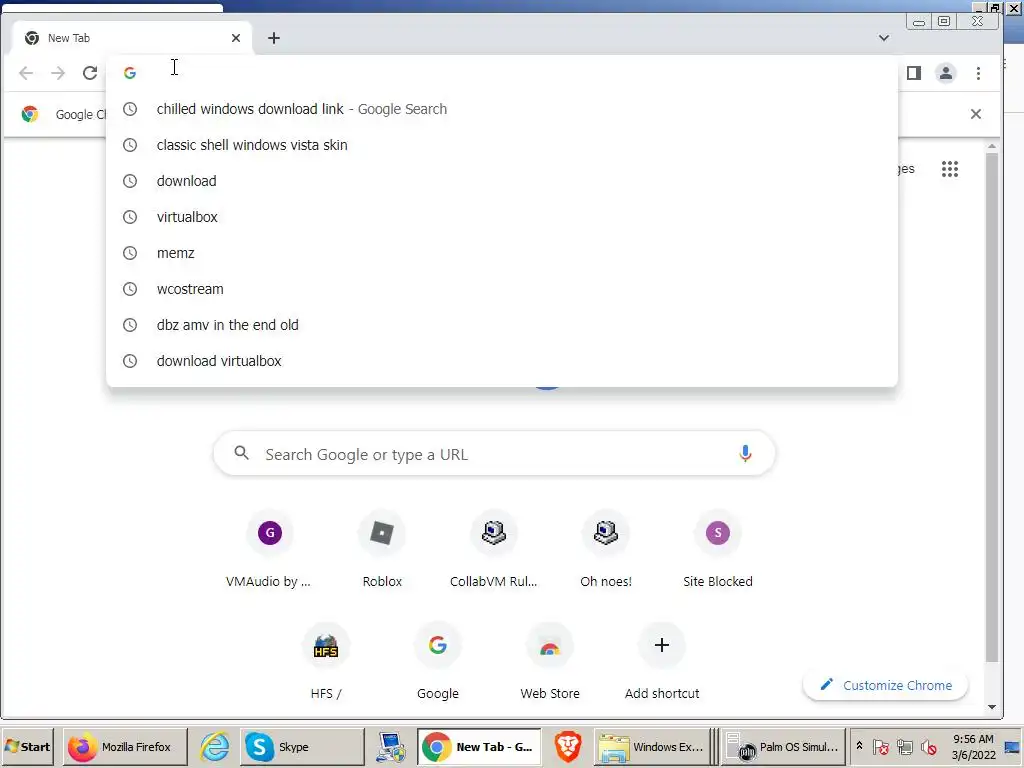This screenshot has height=768, width=1024.
Task: Open the Web Store shortcut tile
Action: click(x=550, y=663)
